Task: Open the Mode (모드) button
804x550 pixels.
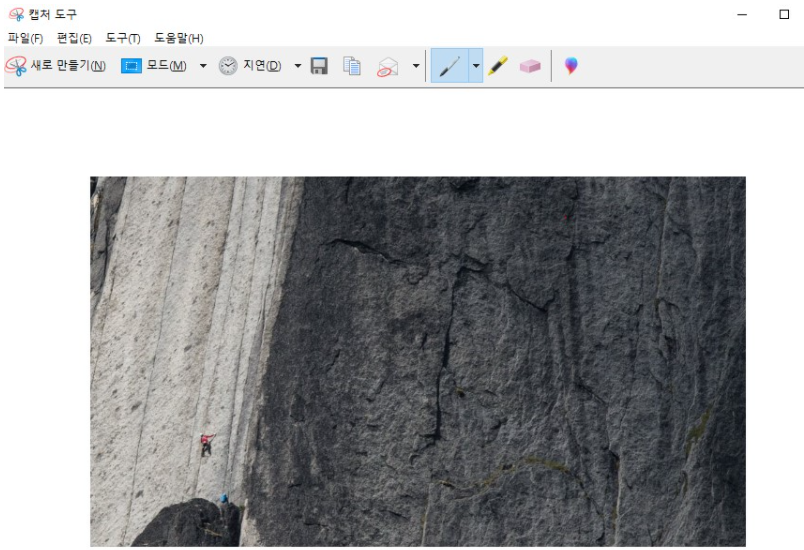Action: pyautogui.click(x=154, y=66)
